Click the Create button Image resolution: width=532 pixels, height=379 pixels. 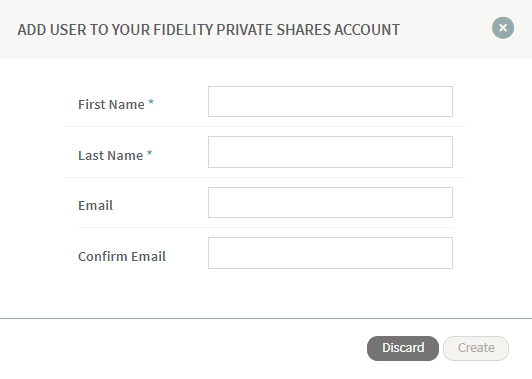click(x=476, y=348)
